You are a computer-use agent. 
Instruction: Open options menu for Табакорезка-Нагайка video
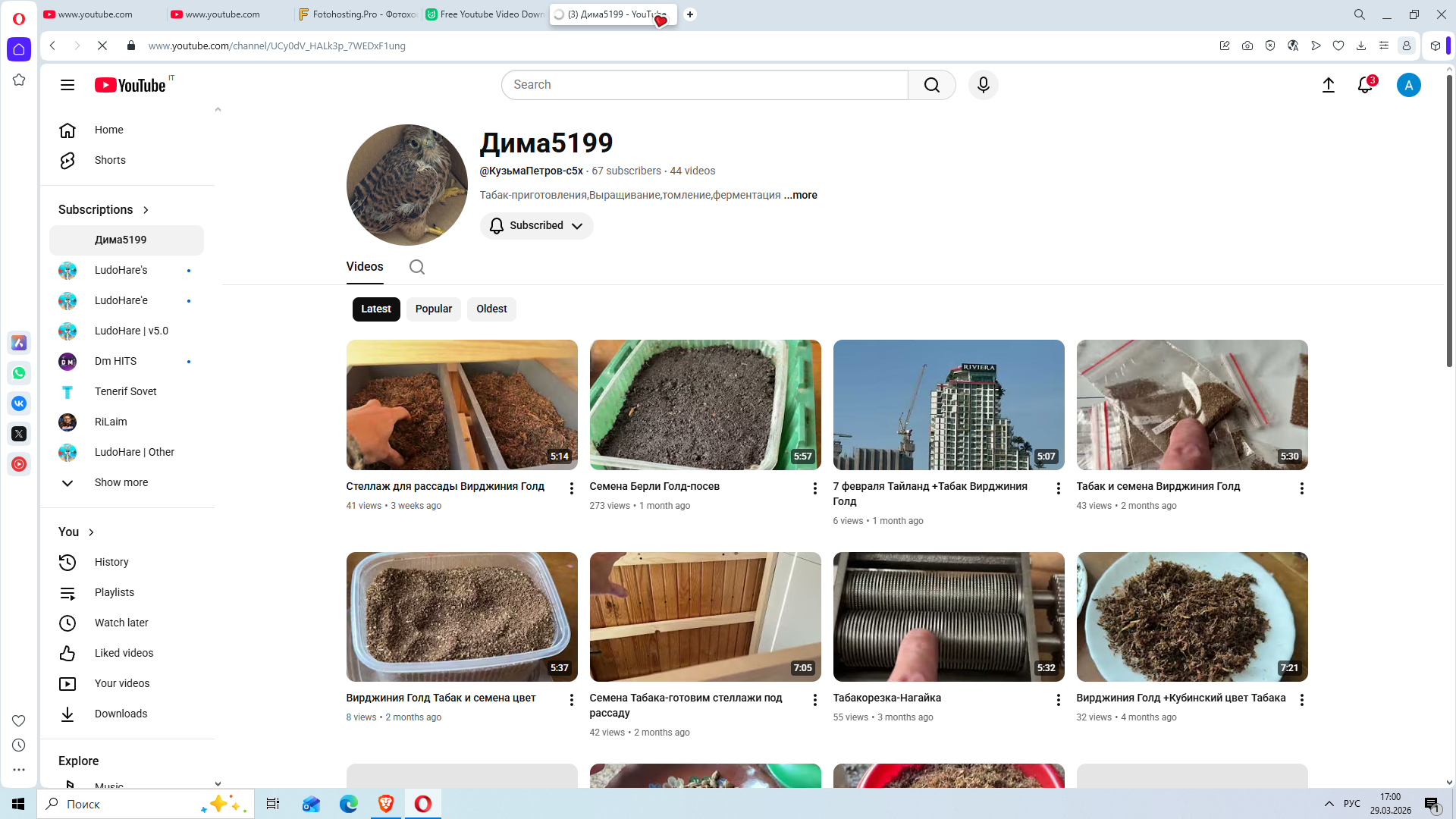click(1058, 700)
